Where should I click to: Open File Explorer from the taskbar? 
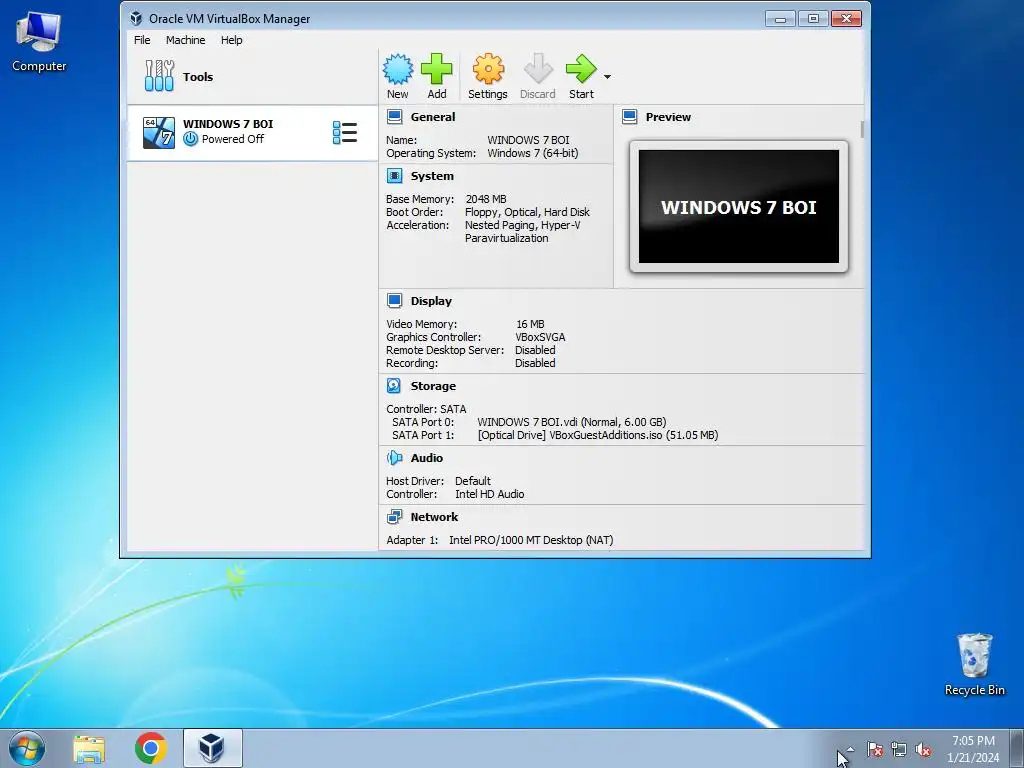click(x=89, y=749)
